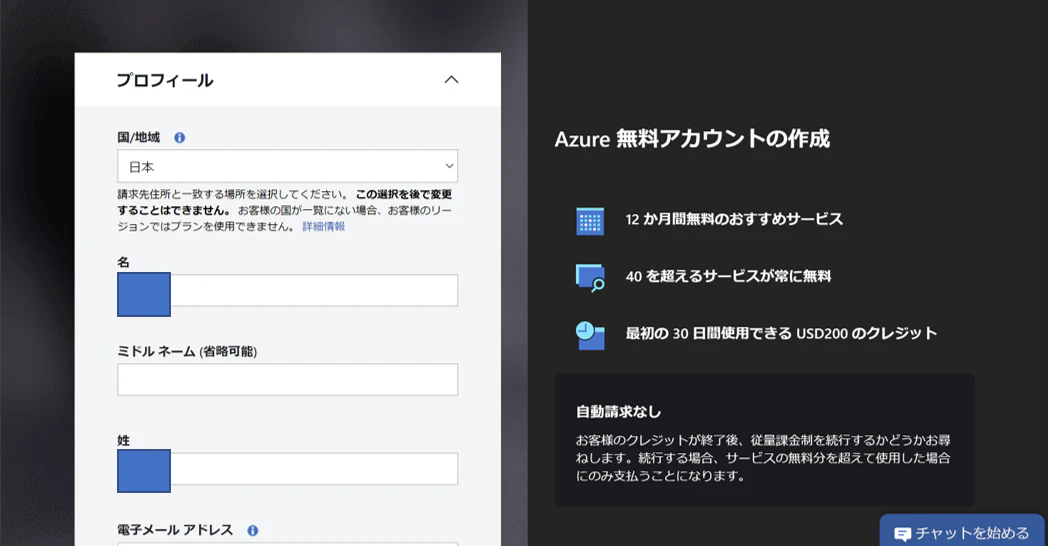The width and height of the screenshot is (1048, 546).
Task: Click text 40 を超えるサービスが常に無料
Action: (x=728, y=276)
